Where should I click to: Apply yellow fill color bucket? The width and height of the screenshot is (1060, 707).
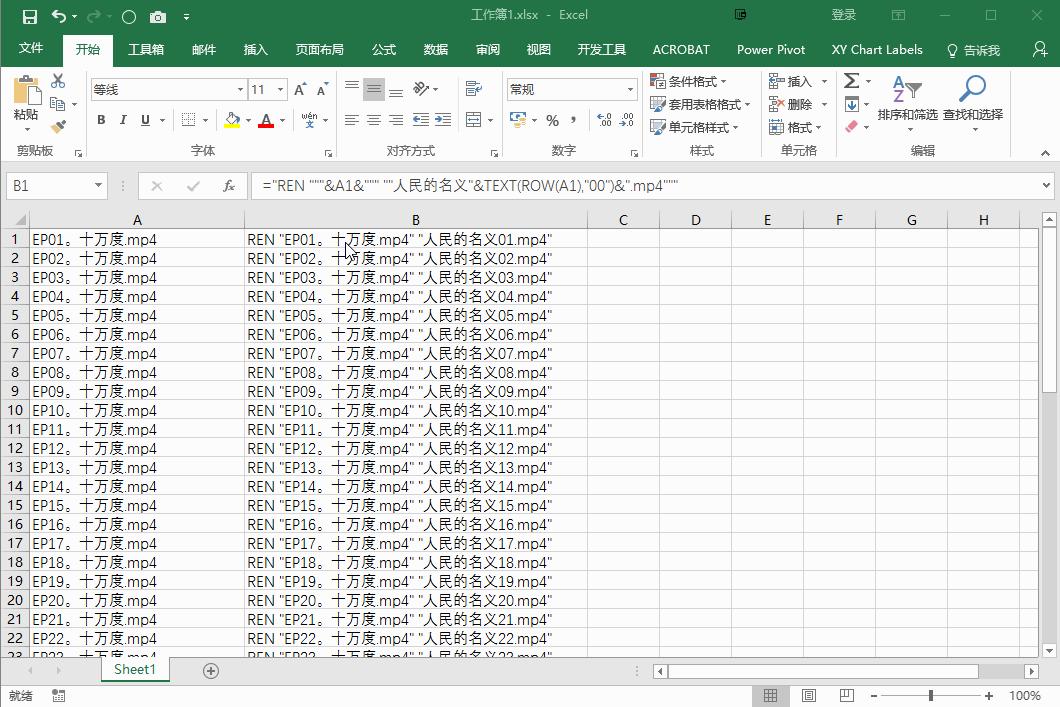point(232,120)
